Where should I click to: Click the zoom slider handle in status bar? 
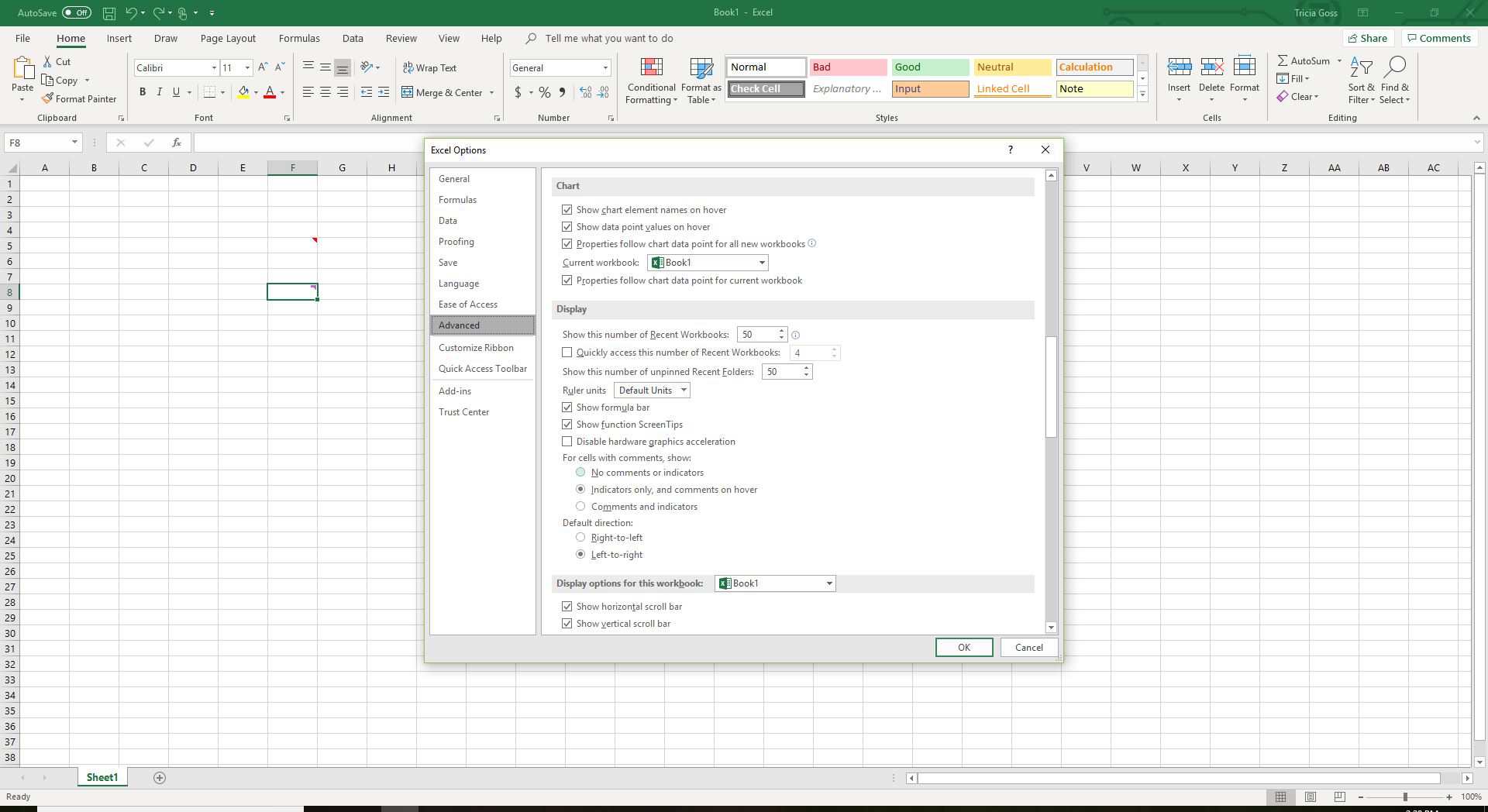(x=1405, y=797)
